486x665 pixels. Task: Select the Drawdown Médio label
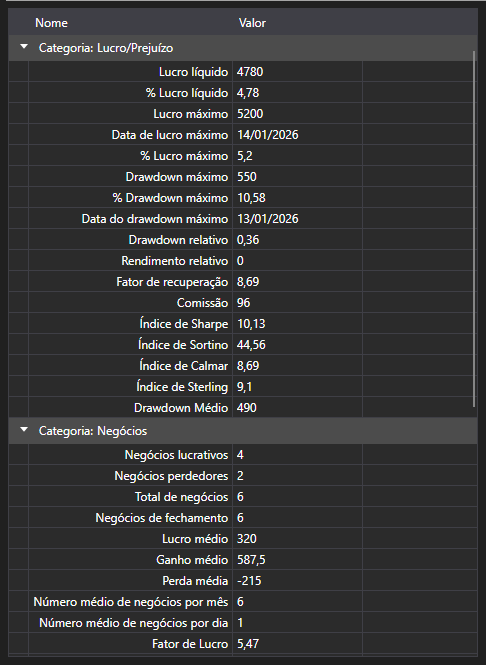click(x=181, y=408)
